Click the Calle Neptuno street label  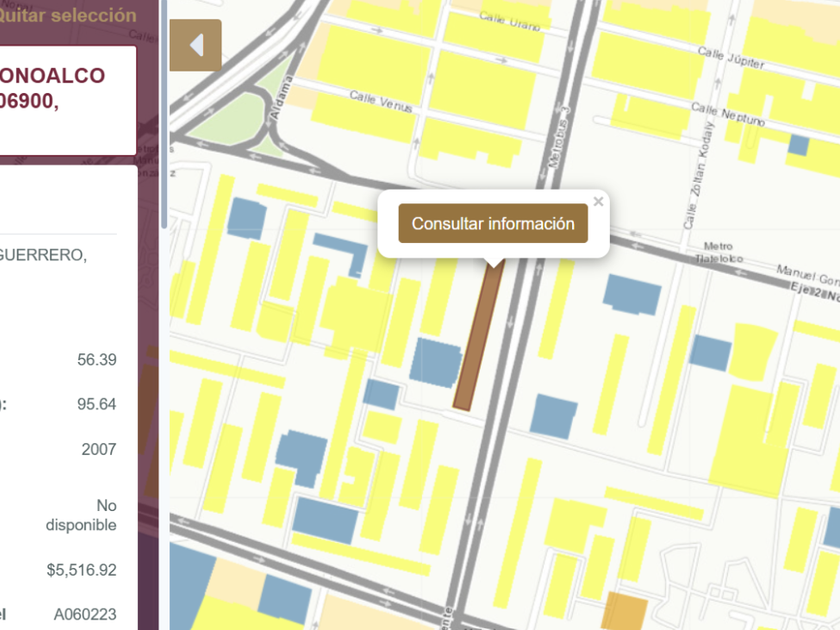tap(728, 115)
